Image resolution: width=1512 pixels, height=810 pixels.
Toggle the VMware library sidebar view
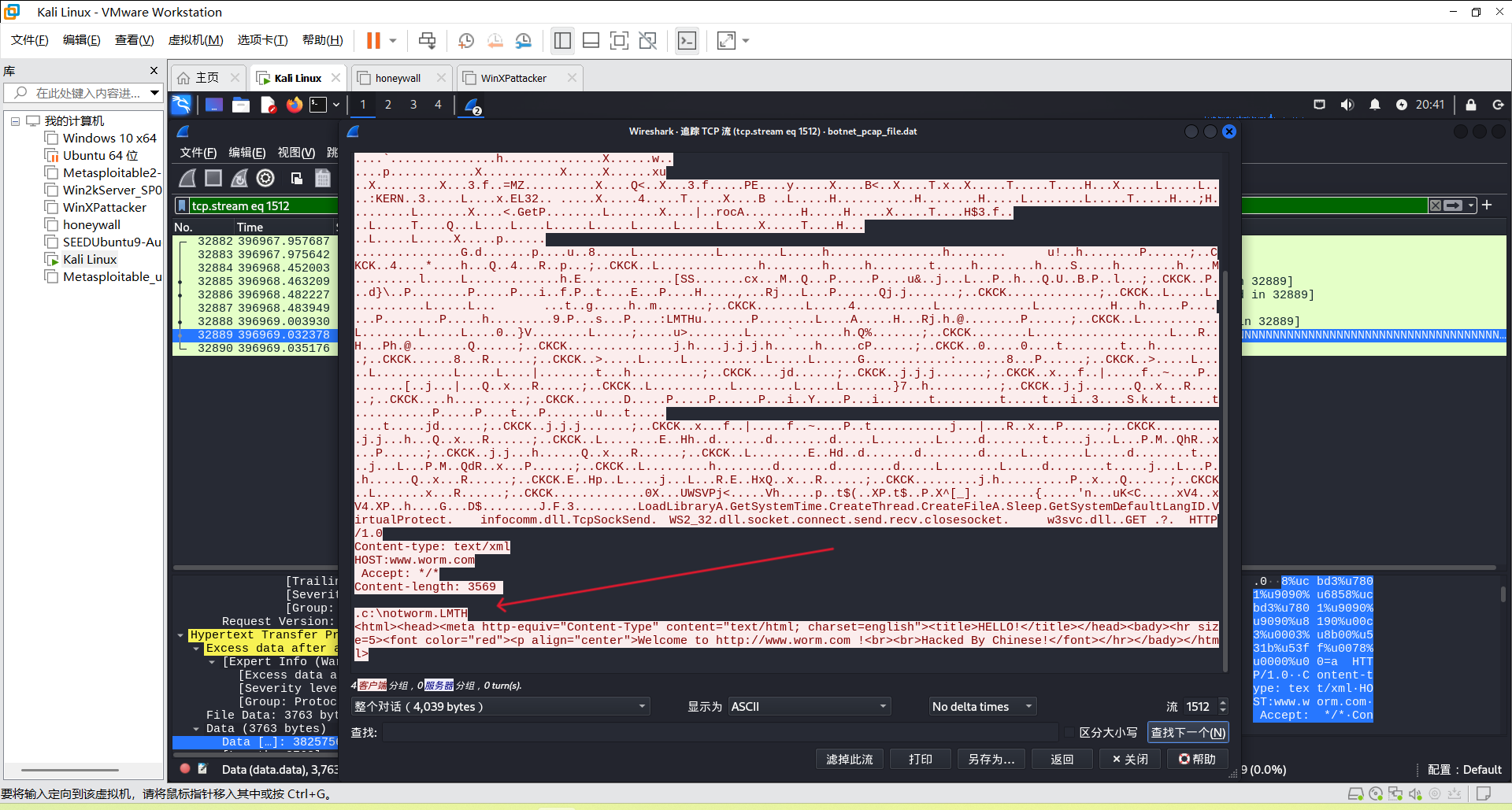point(562,40)
